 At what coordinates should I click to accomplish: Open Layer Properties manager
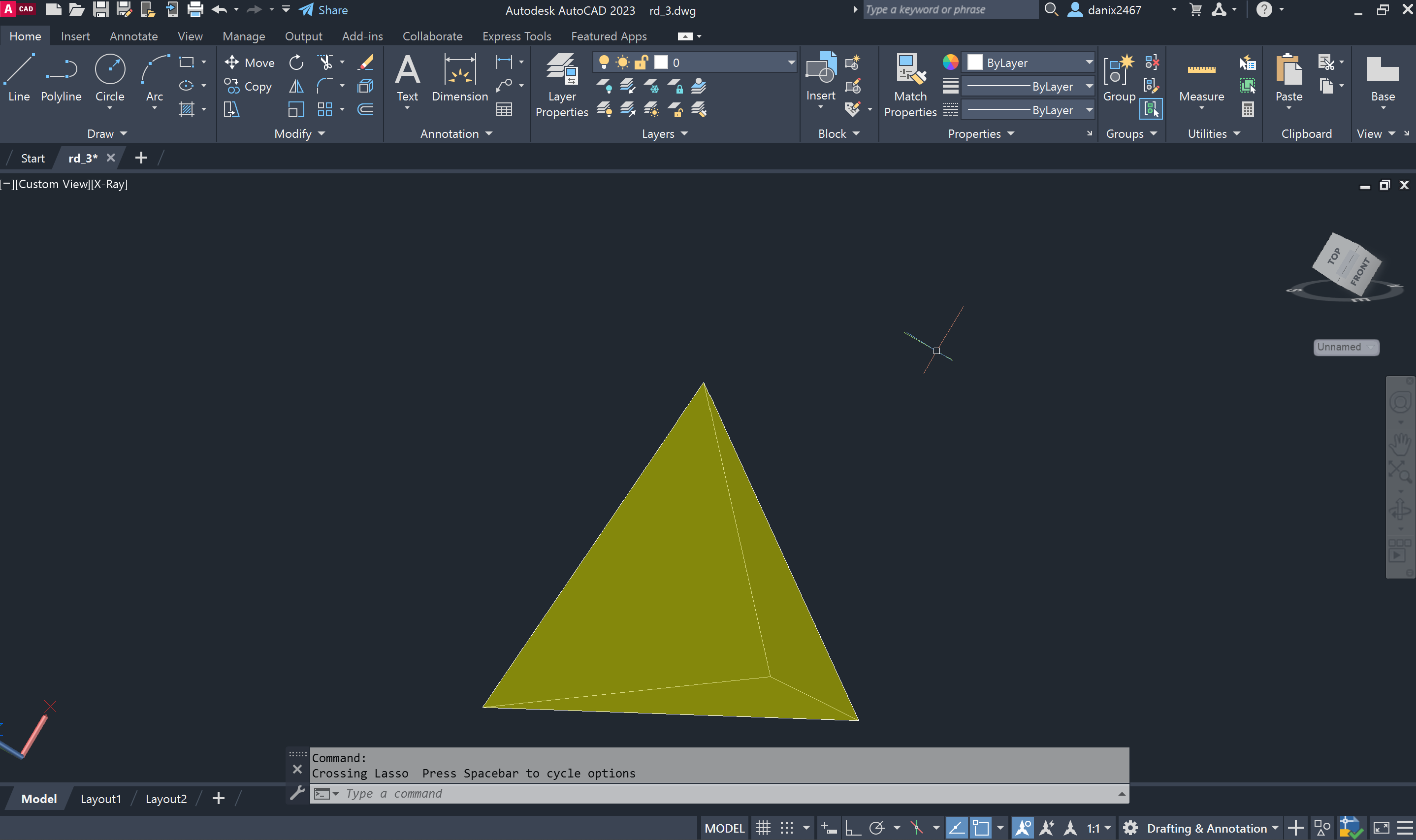tap(561, 85)
